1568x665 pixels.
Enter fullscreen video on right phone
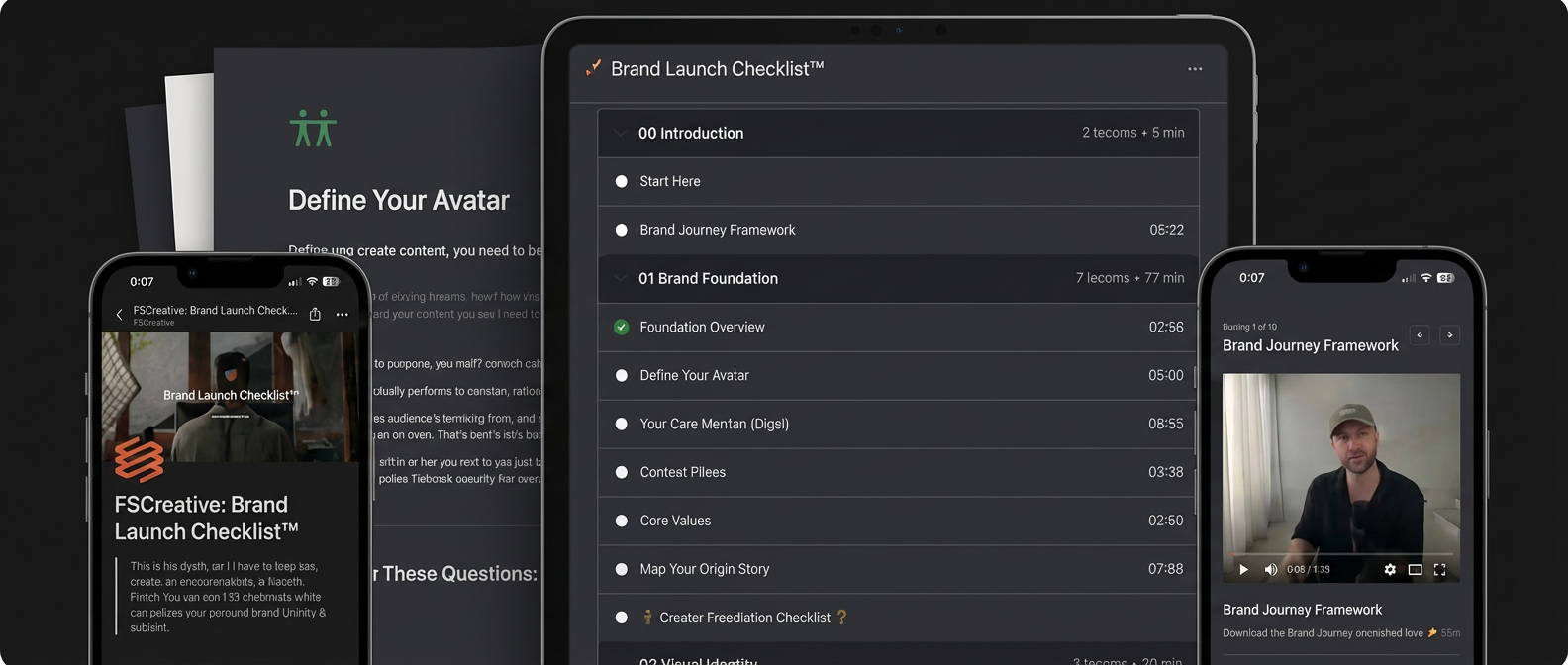coord(1440,569)
